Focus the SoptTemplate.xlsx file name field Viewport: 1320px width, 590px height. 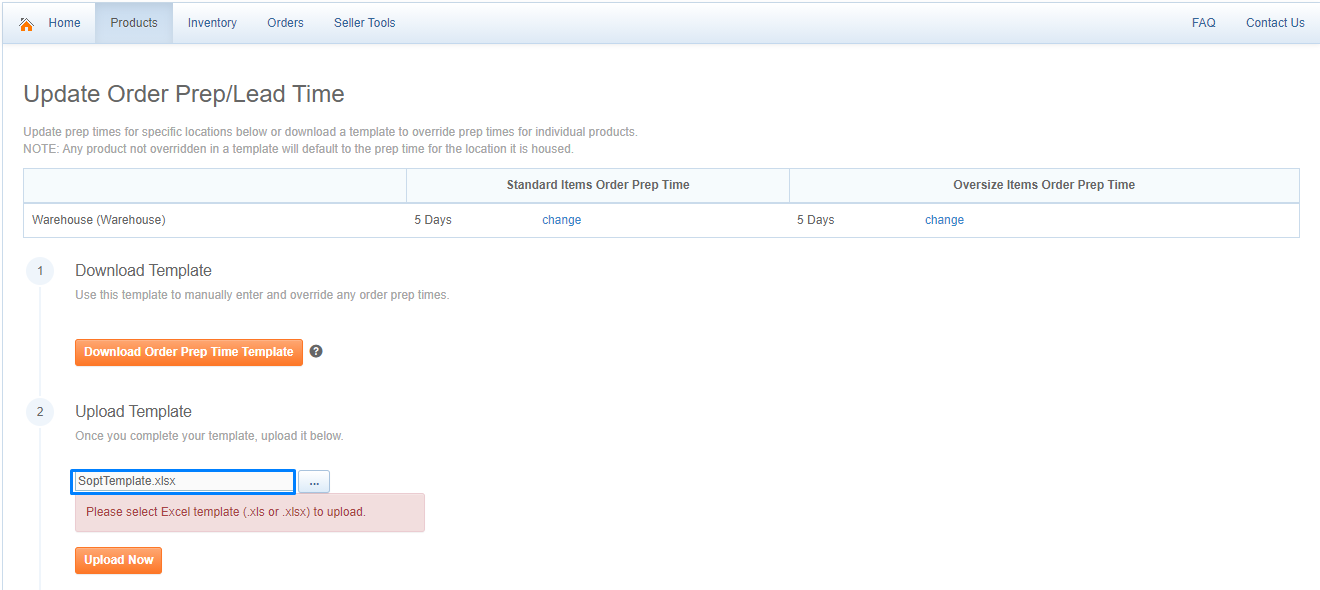pyautogui.click(x=184, y=481)
